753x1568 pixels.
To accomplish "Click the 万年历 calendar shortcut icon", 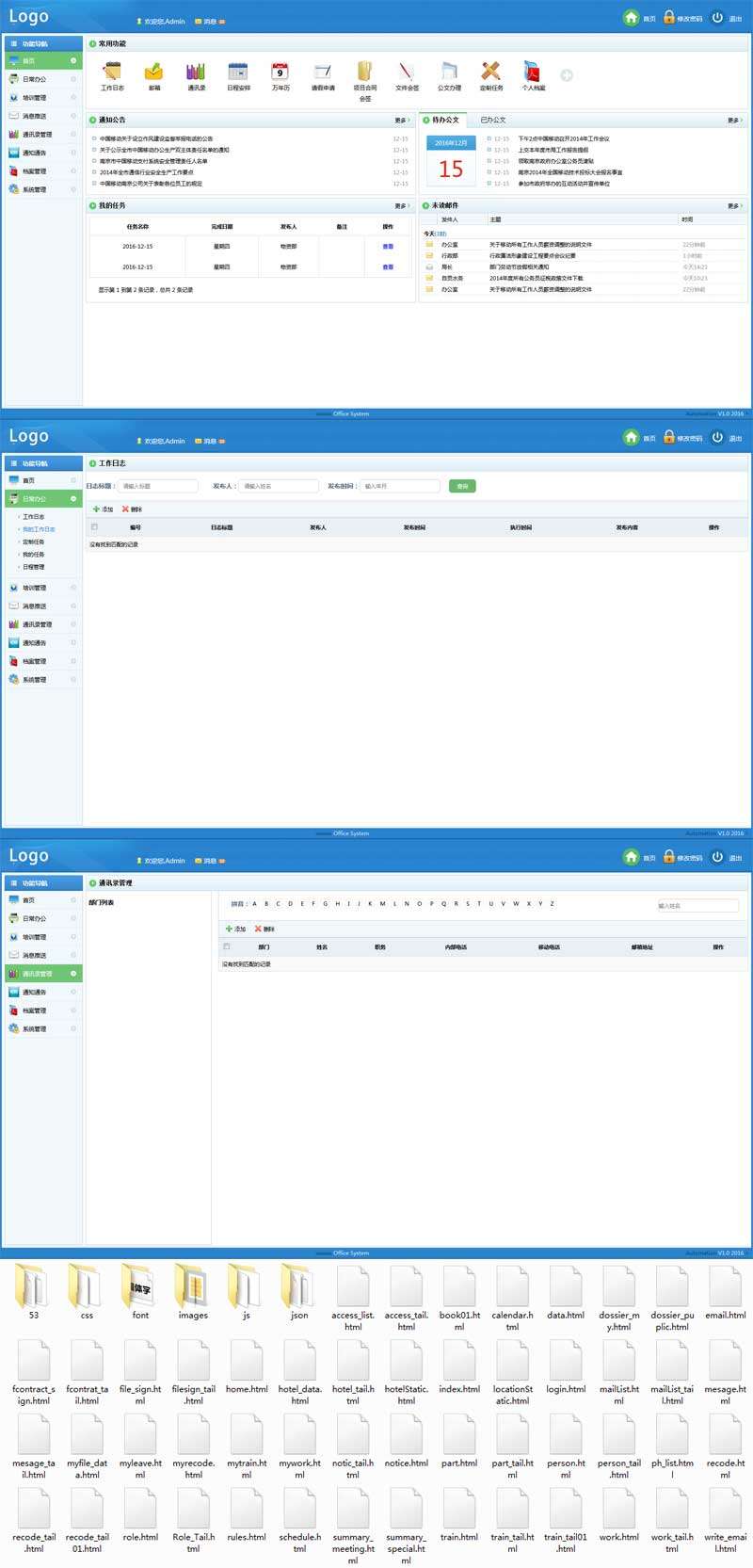I will [280, 72].
